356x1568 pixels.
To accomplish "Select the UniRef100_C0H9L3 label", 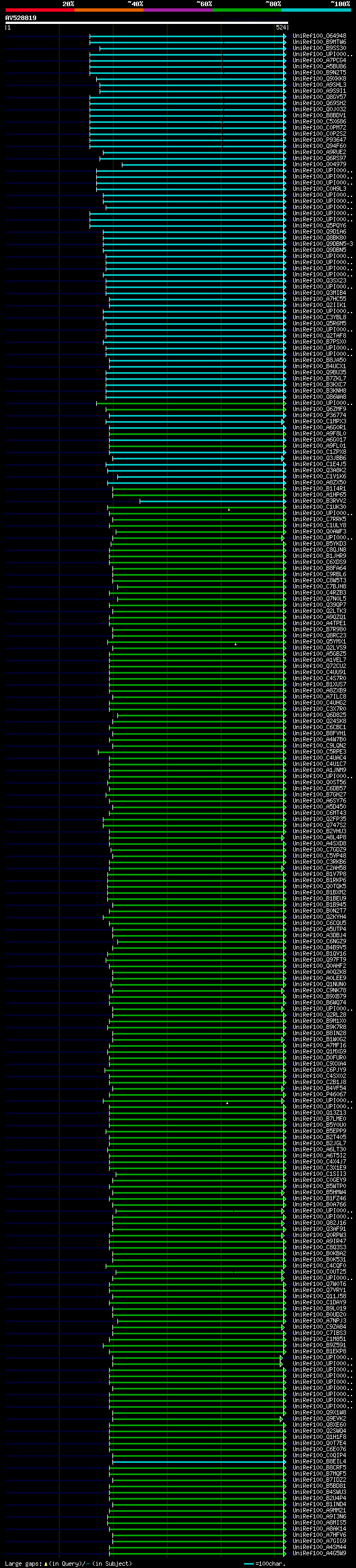I will coord(319,189).
